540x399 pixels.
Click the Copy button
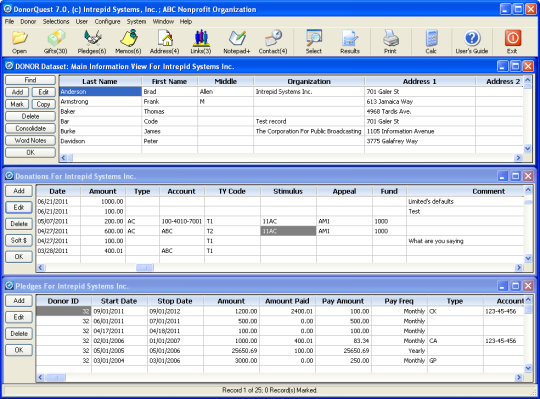[43, 104]
